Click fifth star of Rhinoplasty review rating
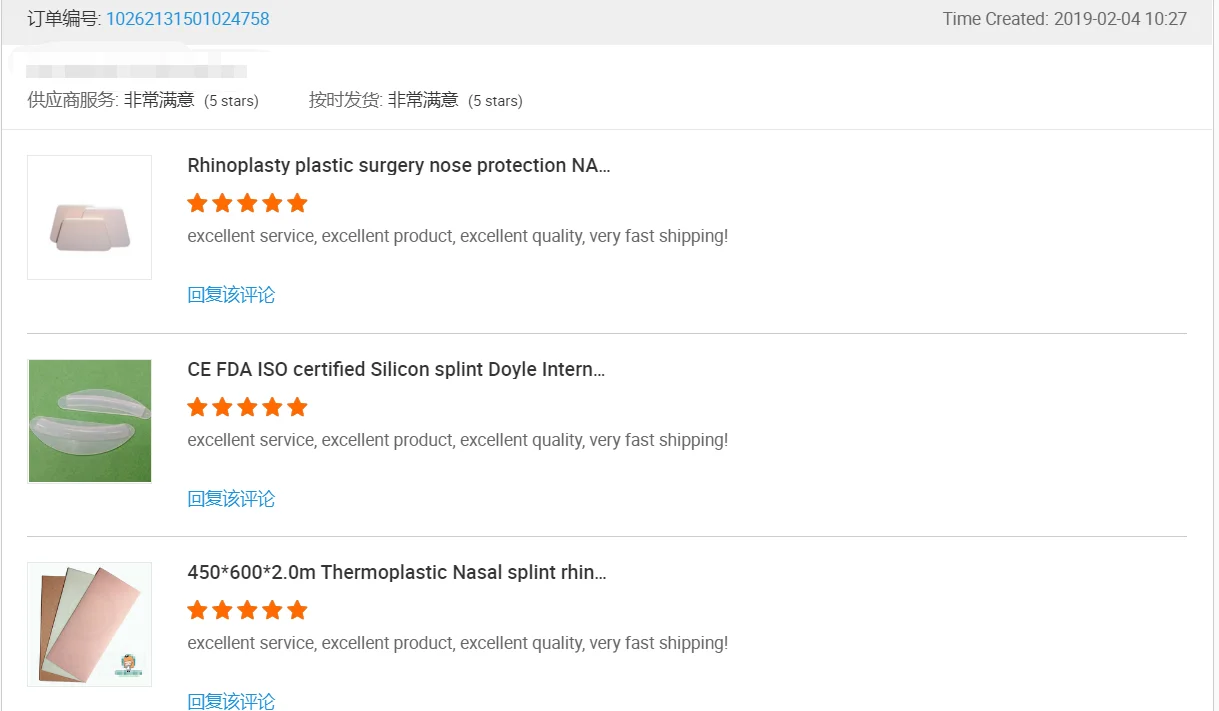 point(297,204)
